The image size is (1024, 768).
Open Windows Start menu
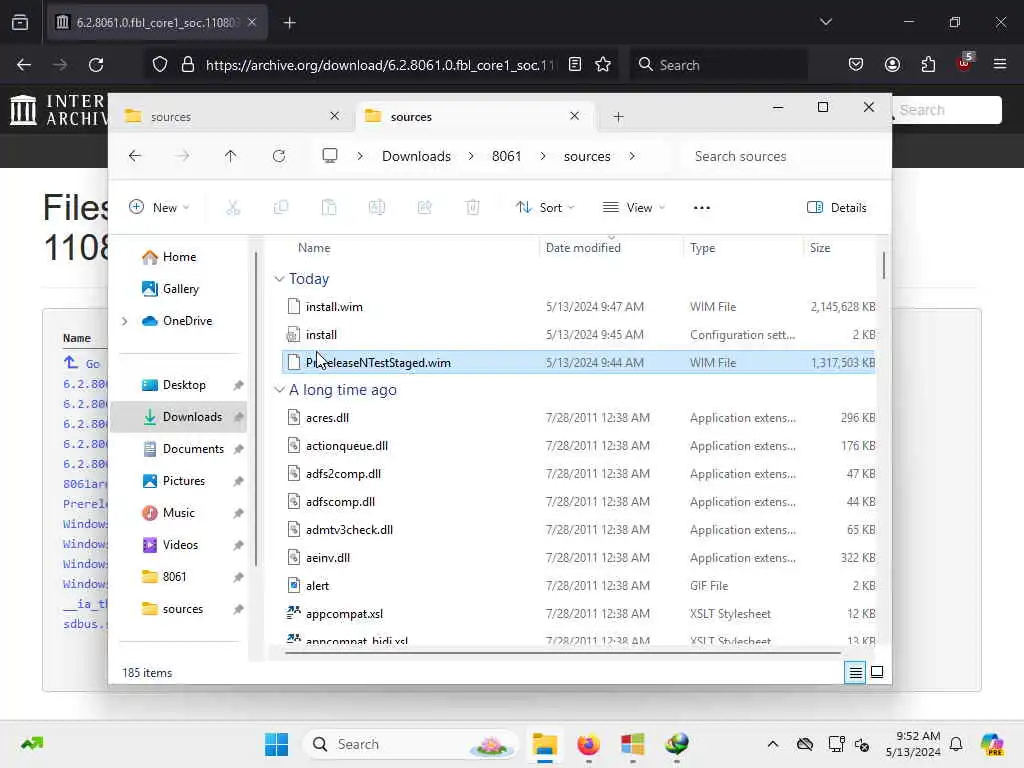276,744
